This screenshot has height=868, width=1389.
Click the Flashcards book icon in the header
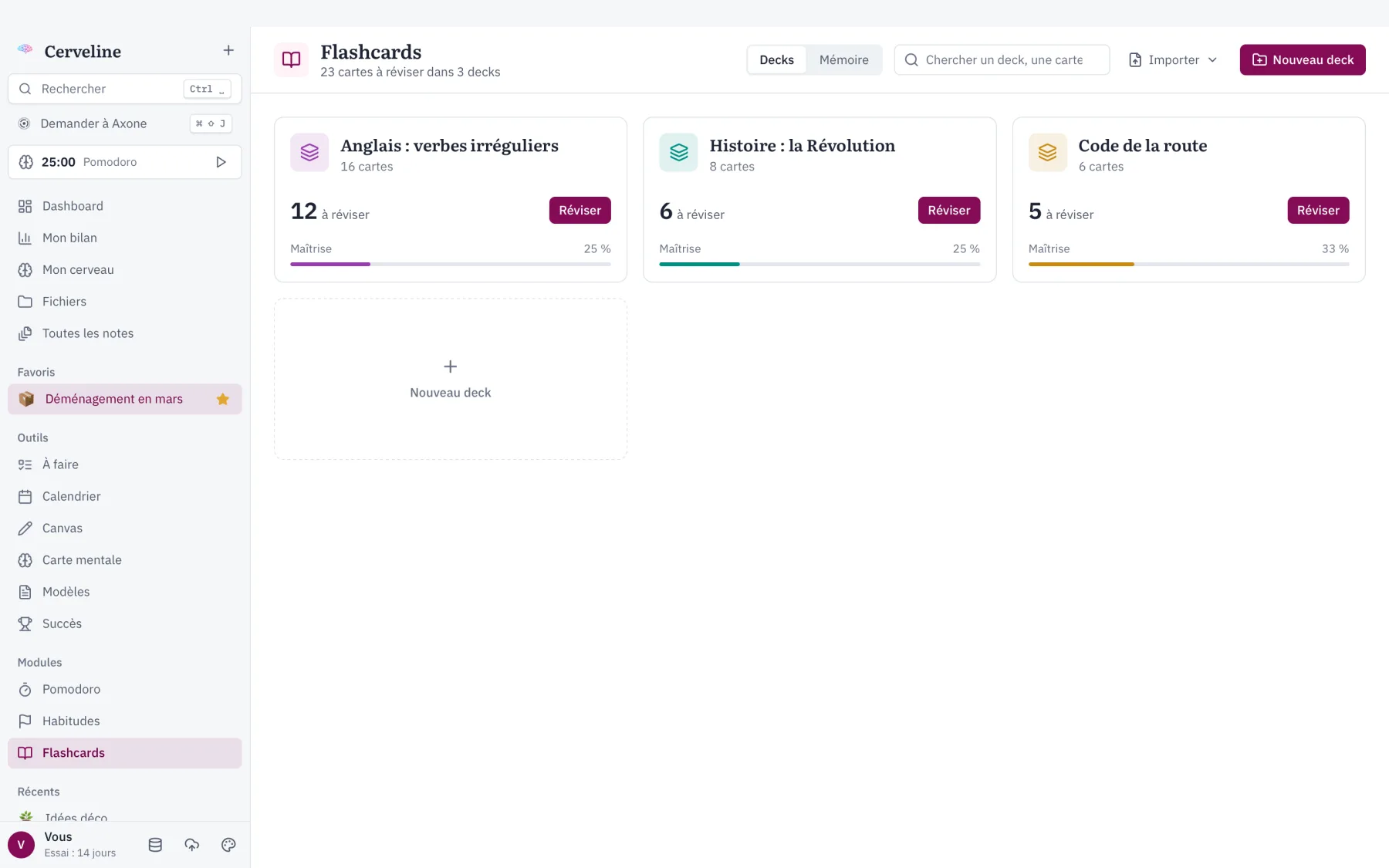(x=291, y=59)
